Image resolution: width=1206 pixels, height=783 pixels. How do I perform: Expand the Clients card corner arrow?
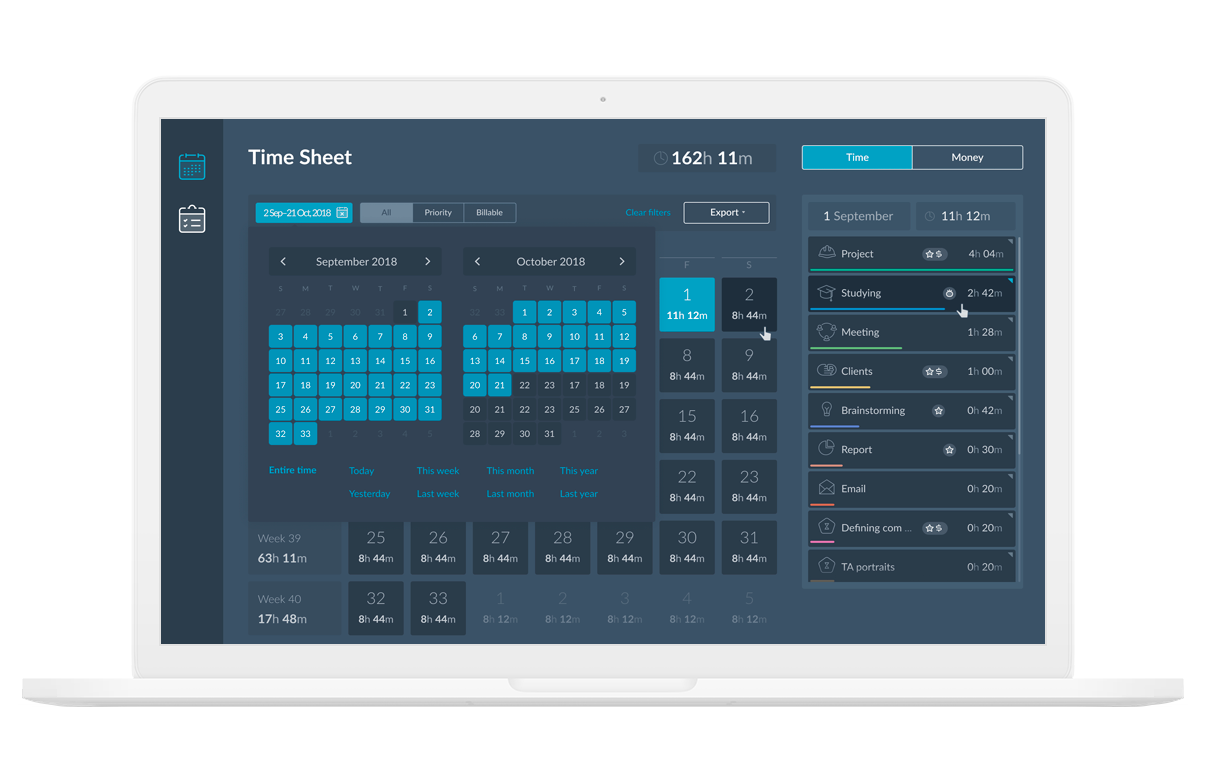(1010, 359)
